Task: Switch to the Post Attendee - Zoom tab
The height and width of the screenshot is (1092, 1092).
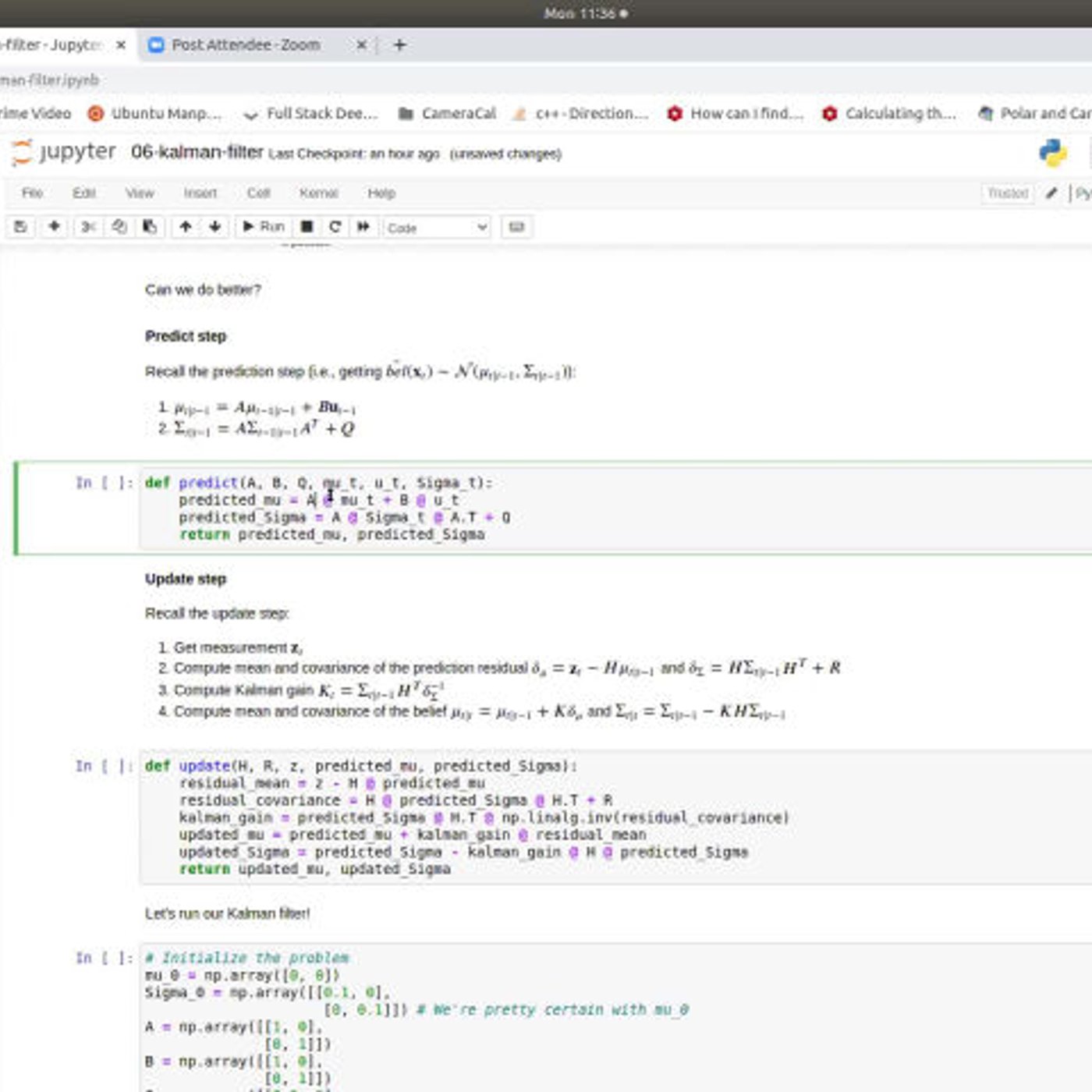Action: 246,45
